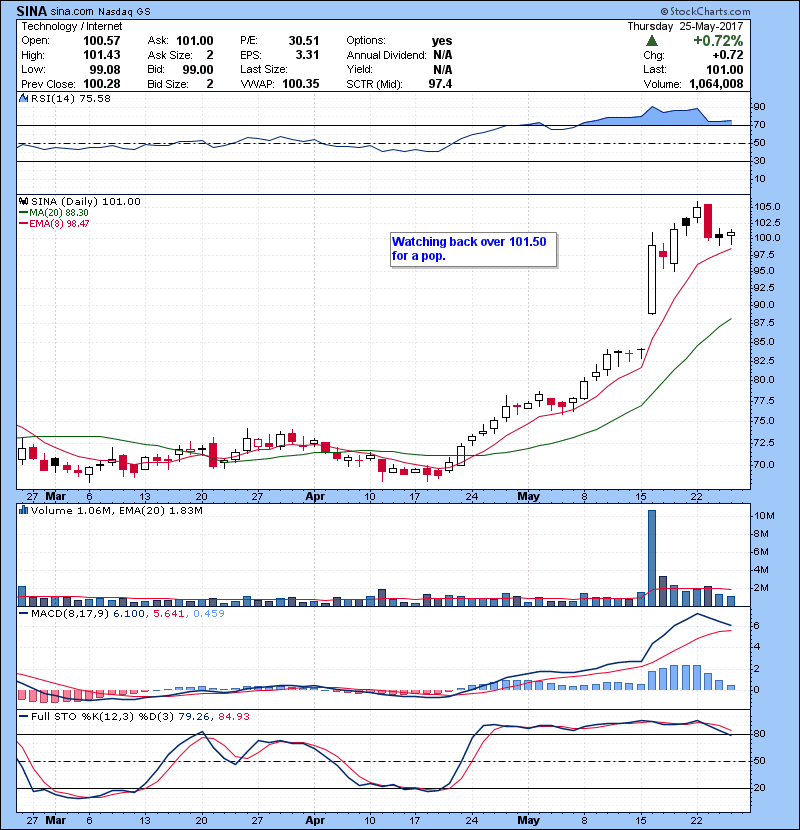Click the 105.0 price axis label
Image resolution: width=800 pixels, height=830 pixels.
click(x=767, y=207)
